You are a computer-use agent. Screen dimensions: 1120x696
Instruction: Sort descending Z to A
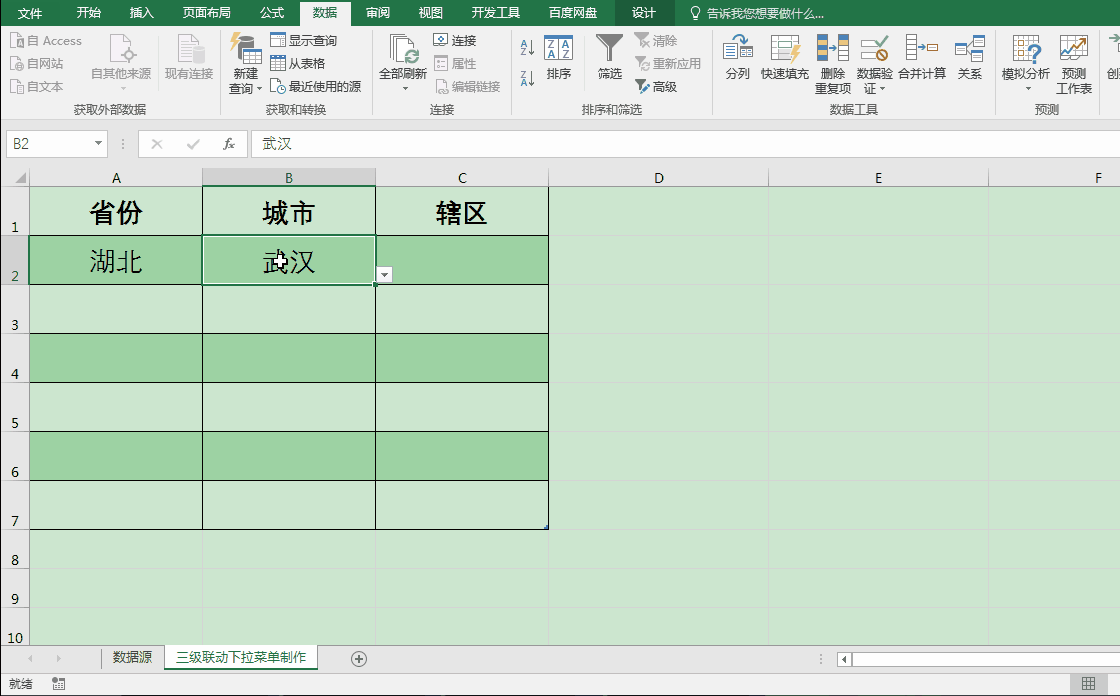coord(527,79)
